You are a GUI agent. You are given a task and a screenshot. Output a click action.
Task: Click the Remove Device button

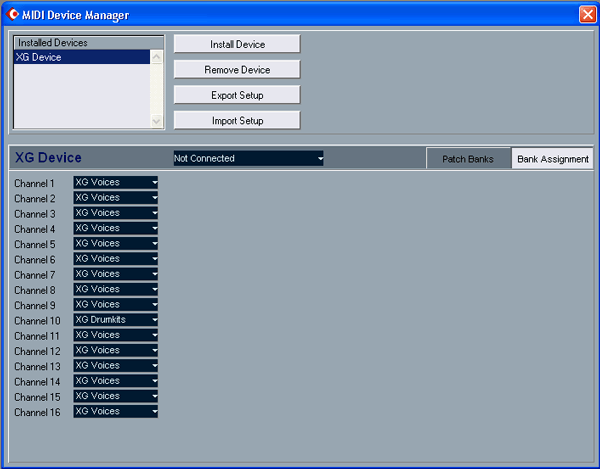pos(237,70)
